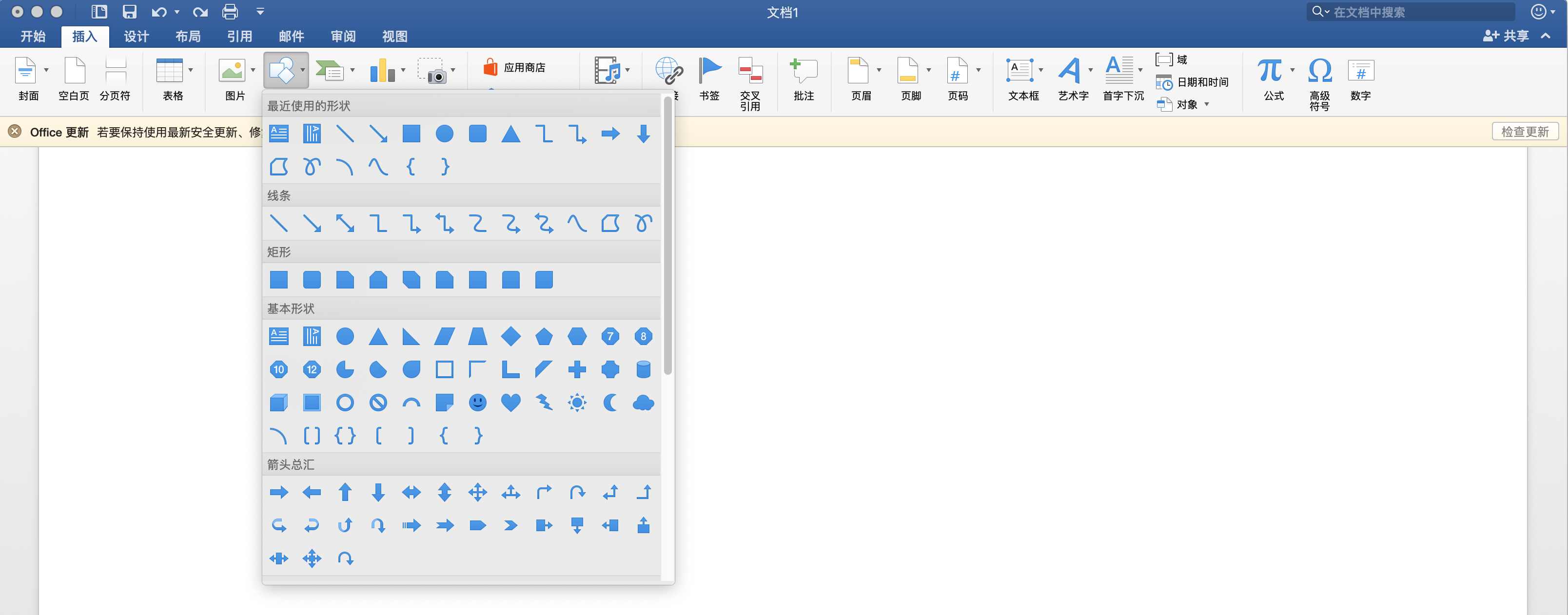Click the 共享 (Share) button
Screen dimensions: 1568x615
coord(1505,36)
